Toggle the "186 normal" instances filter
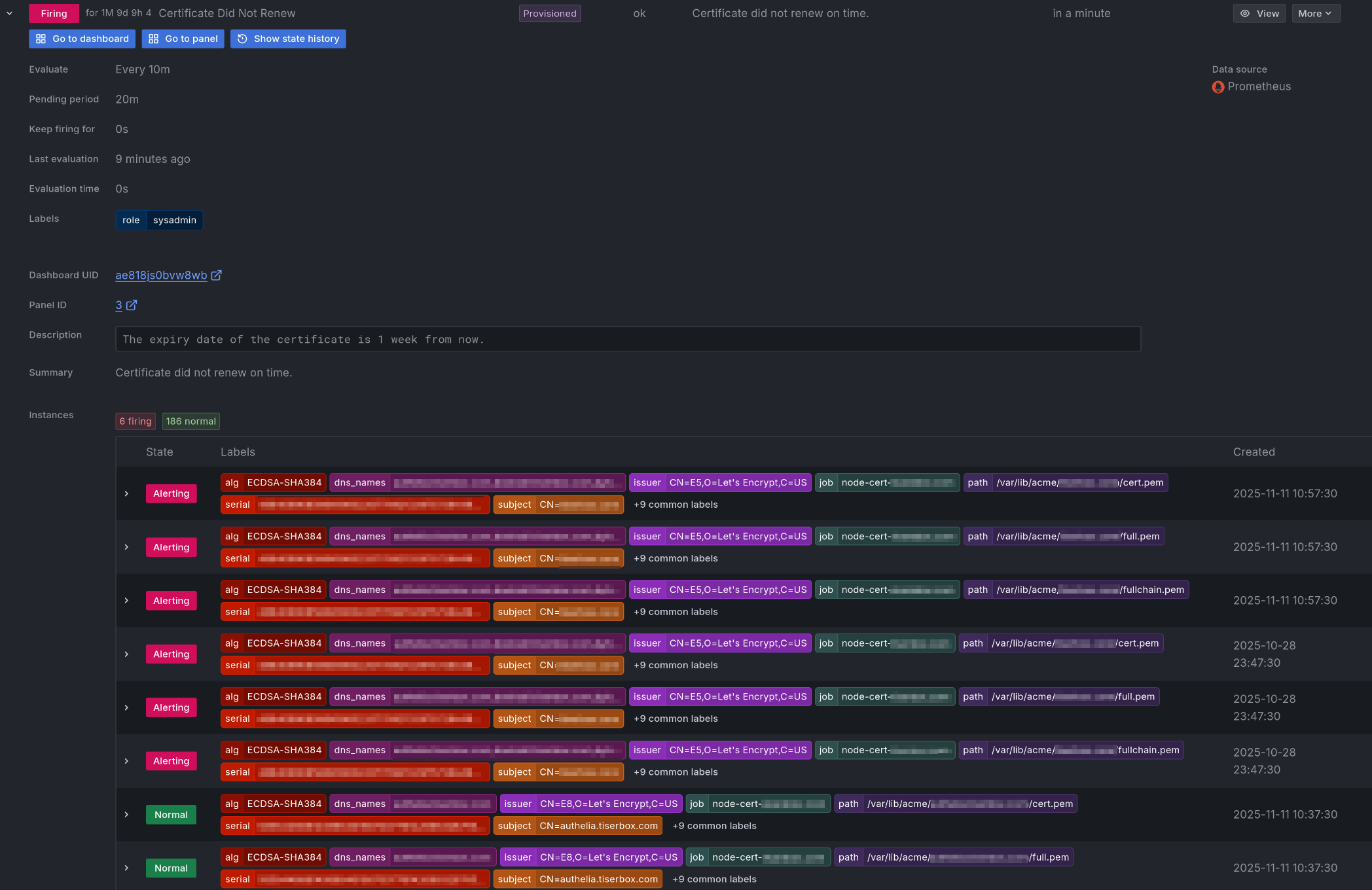 (190, 421)
